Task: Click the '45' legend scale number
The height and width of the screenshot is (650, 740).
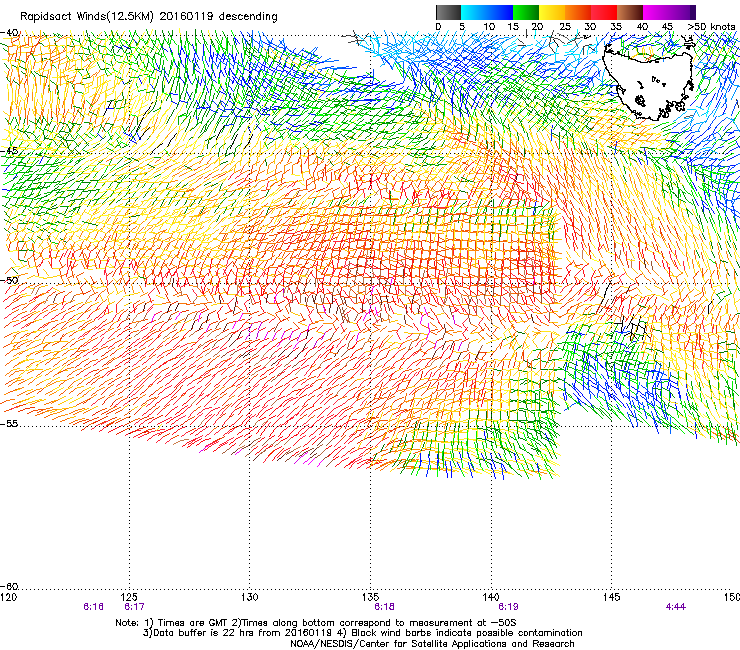Action: pos(667,27)
